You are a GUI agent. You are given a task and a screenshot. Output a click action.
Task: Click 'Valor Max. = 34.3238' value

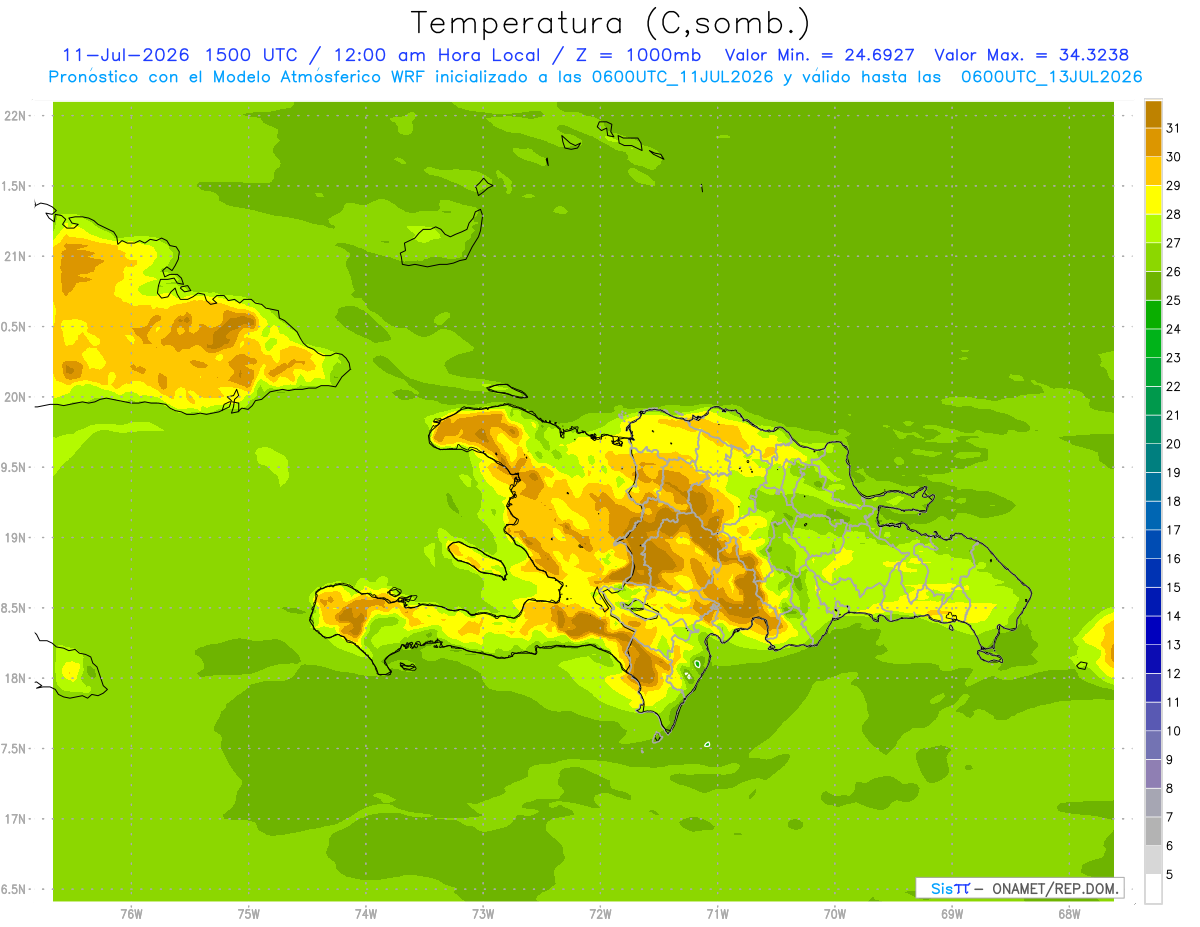(1031, 55)
